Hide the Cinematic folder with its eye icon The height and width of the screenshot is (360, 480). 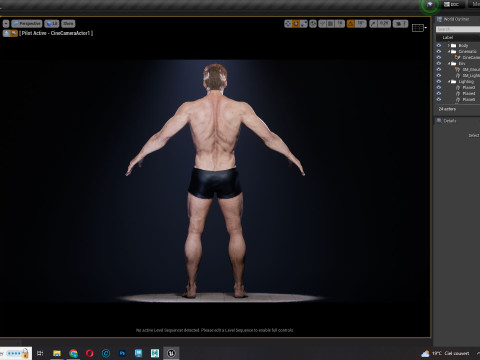tap(439, 51)
